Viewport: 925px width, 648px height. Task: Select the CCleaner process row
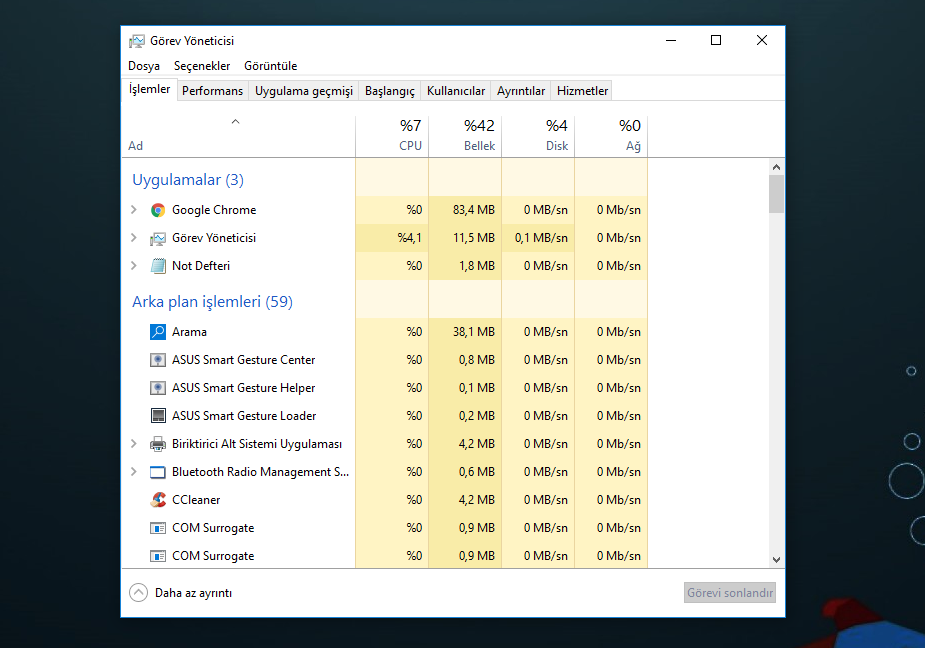click(385, 500)
